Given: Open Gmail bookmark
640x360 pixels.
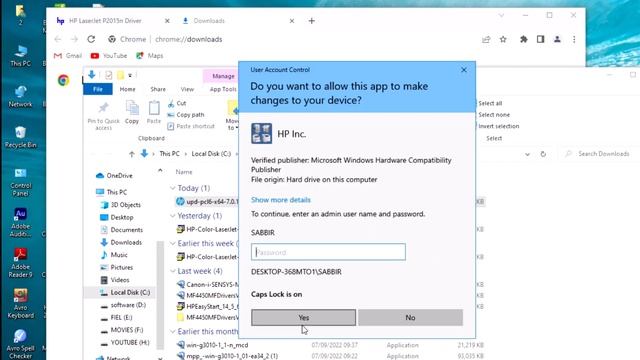Looking at the screenshot, I should coord(68,56).
